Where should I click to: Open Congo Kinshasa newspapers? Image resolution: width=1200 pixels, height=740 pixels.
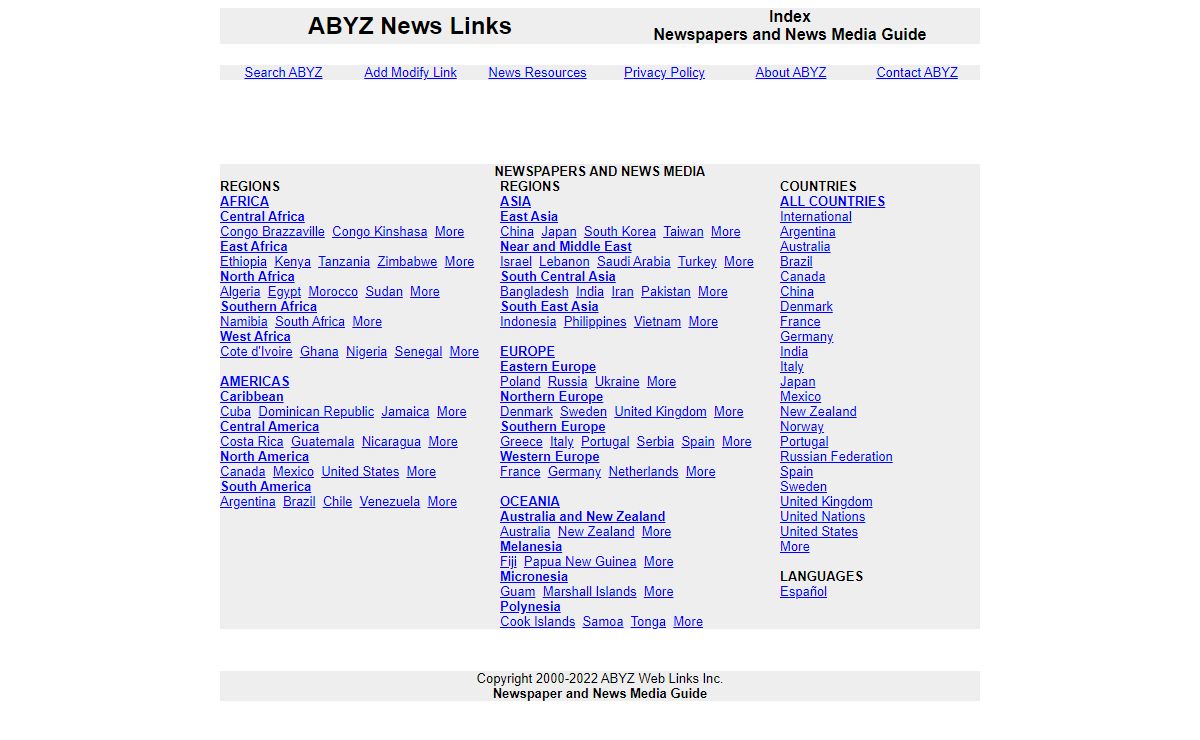click(379, 231)
